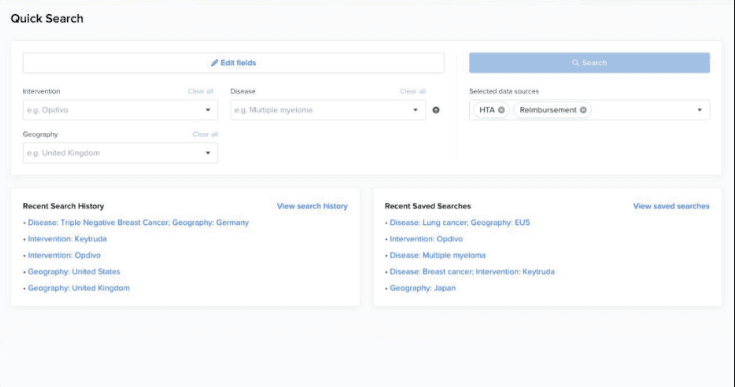Clear all Intervention selections
The width and height of the screenshot is (735, 387).
pos(200,91)
